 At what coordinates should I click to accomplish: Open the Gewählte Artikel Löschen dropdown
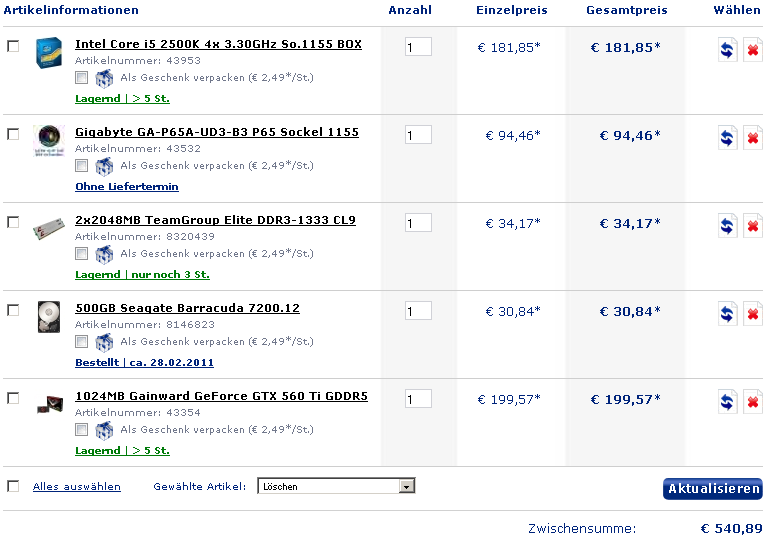pos(336,486)
